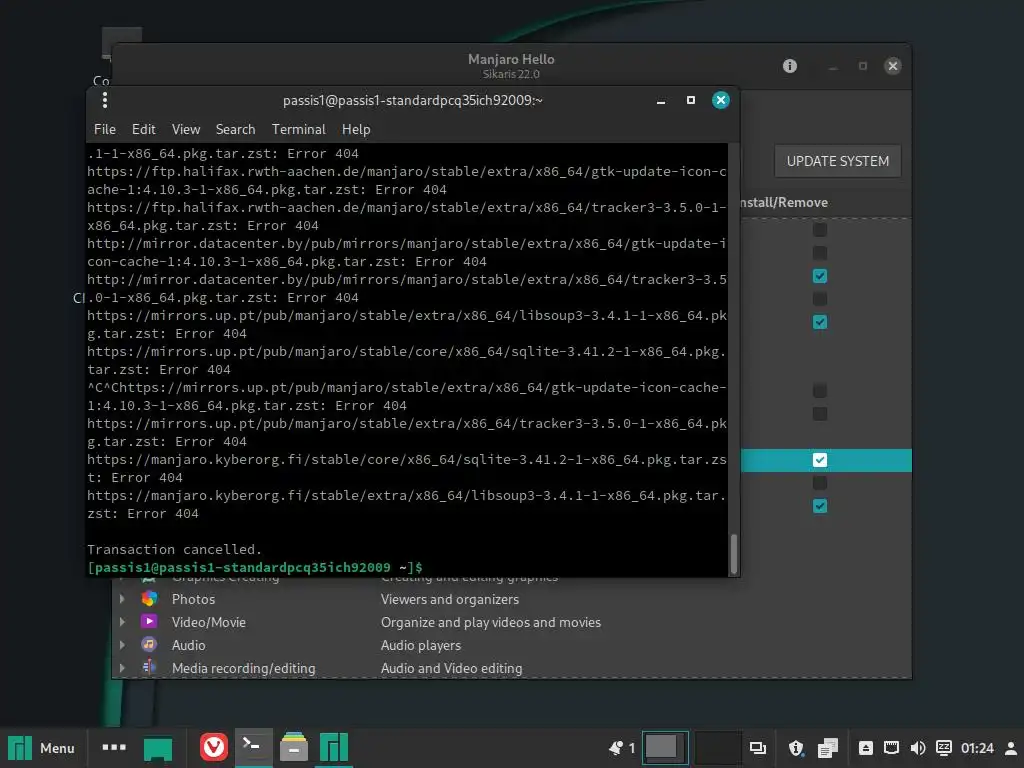
Task: Click the Video/Movie category icon
Action: (149, 622)
